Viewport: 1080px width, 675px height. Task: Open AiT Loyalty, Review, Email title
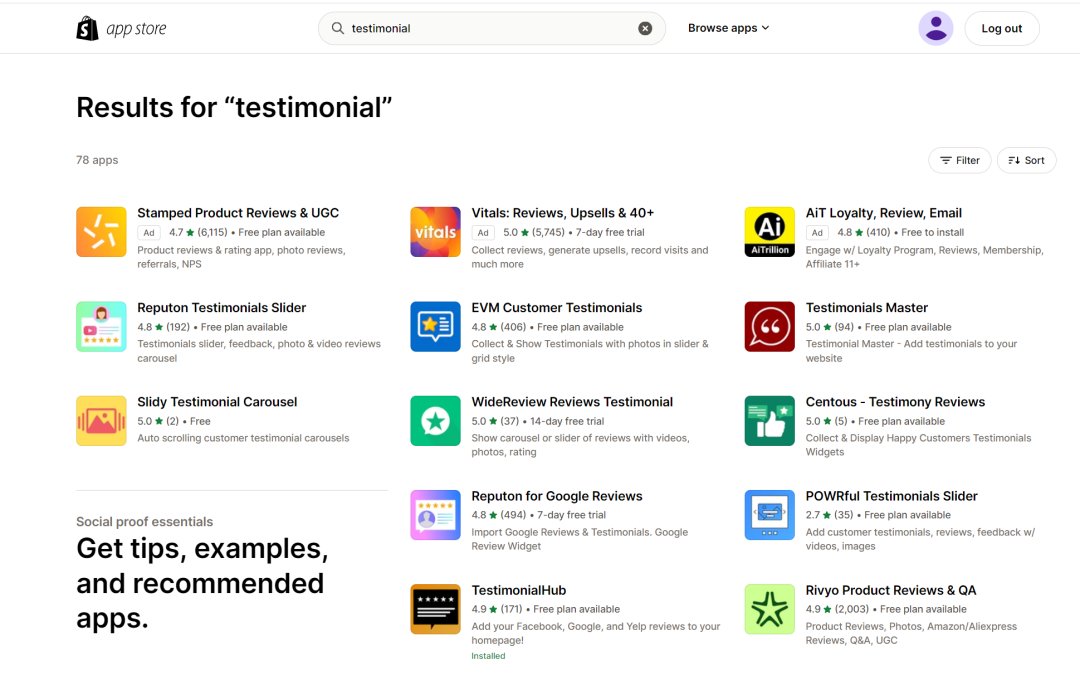tap(884, 213)
